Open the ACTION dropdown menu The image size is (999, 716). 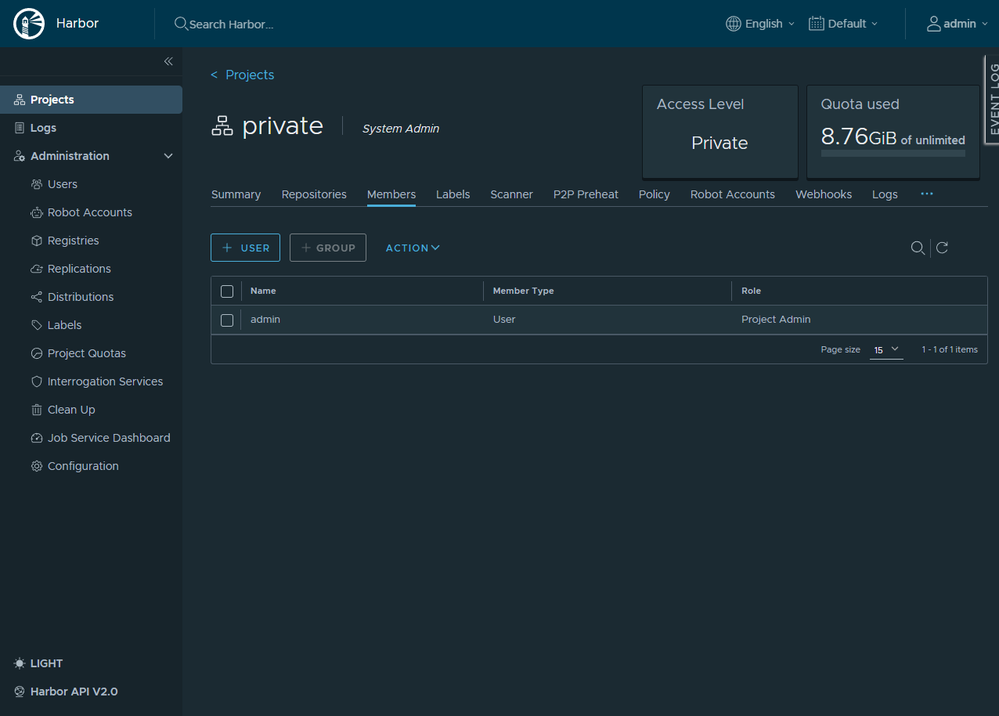(x=412, y=248)
